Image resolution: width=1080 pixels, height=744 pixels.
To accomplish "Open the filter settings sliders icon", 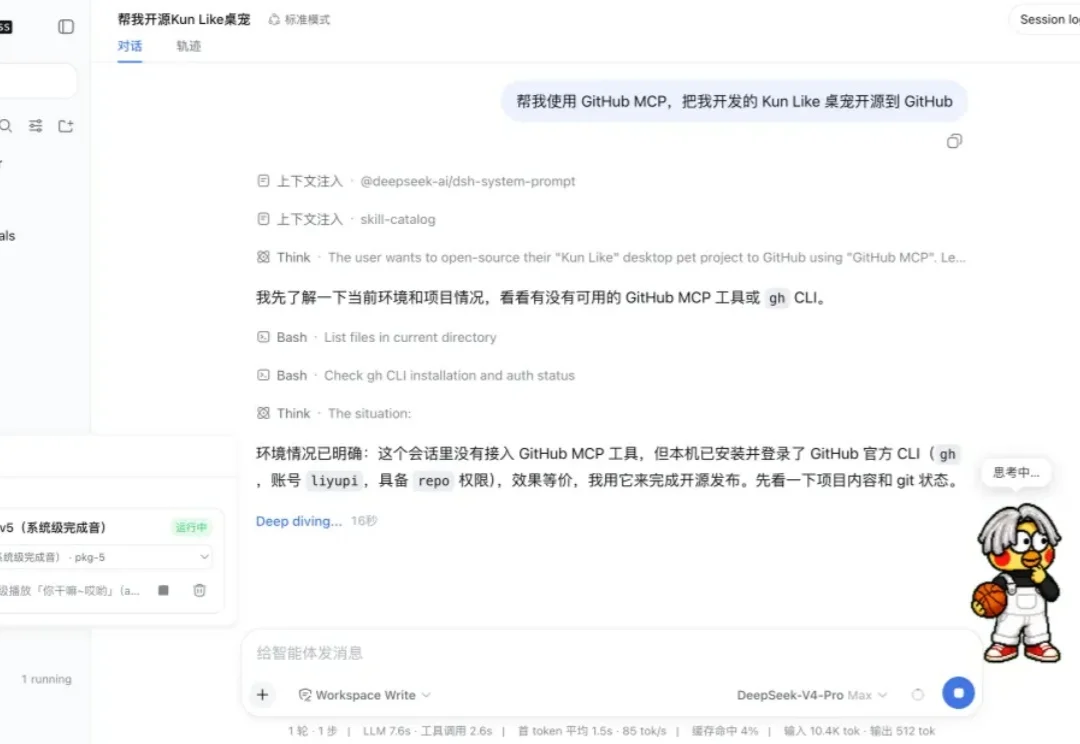I will 35,126.
